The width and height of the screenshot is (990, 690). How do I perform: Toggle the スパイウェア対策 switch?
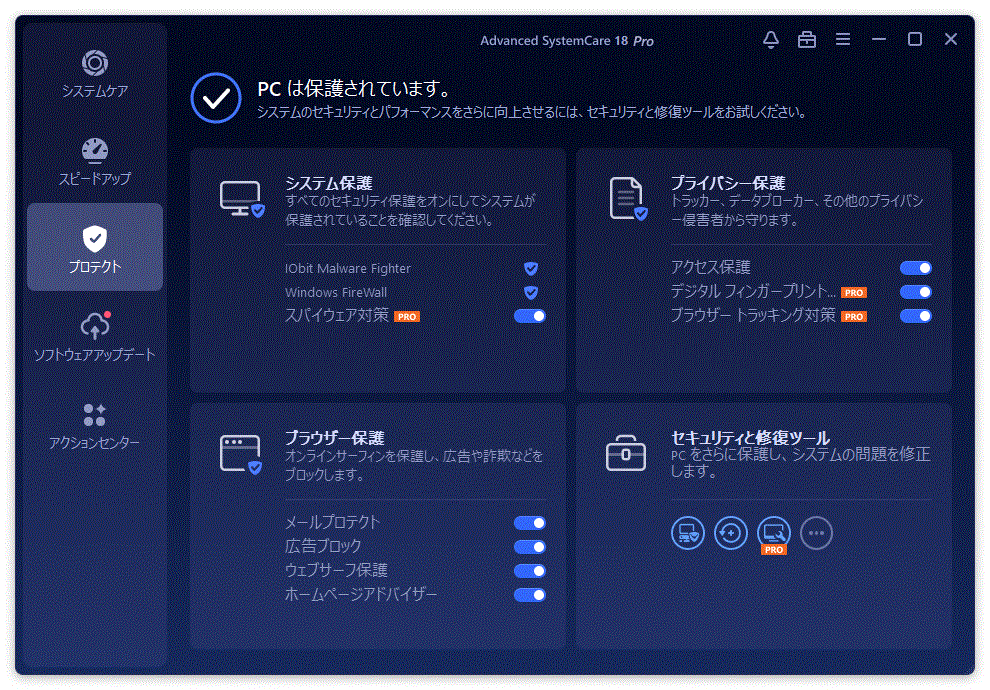[x=530, y=316]
